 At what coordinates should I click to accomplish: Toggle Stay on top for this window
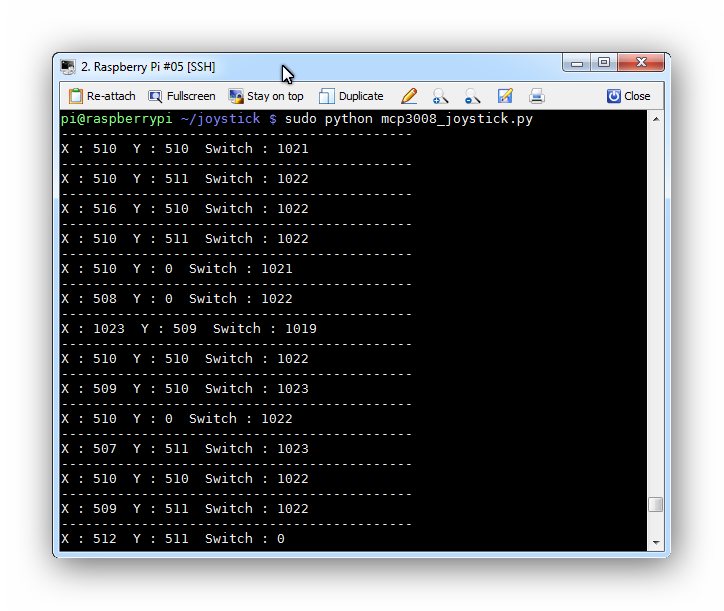tap(266, 96)
